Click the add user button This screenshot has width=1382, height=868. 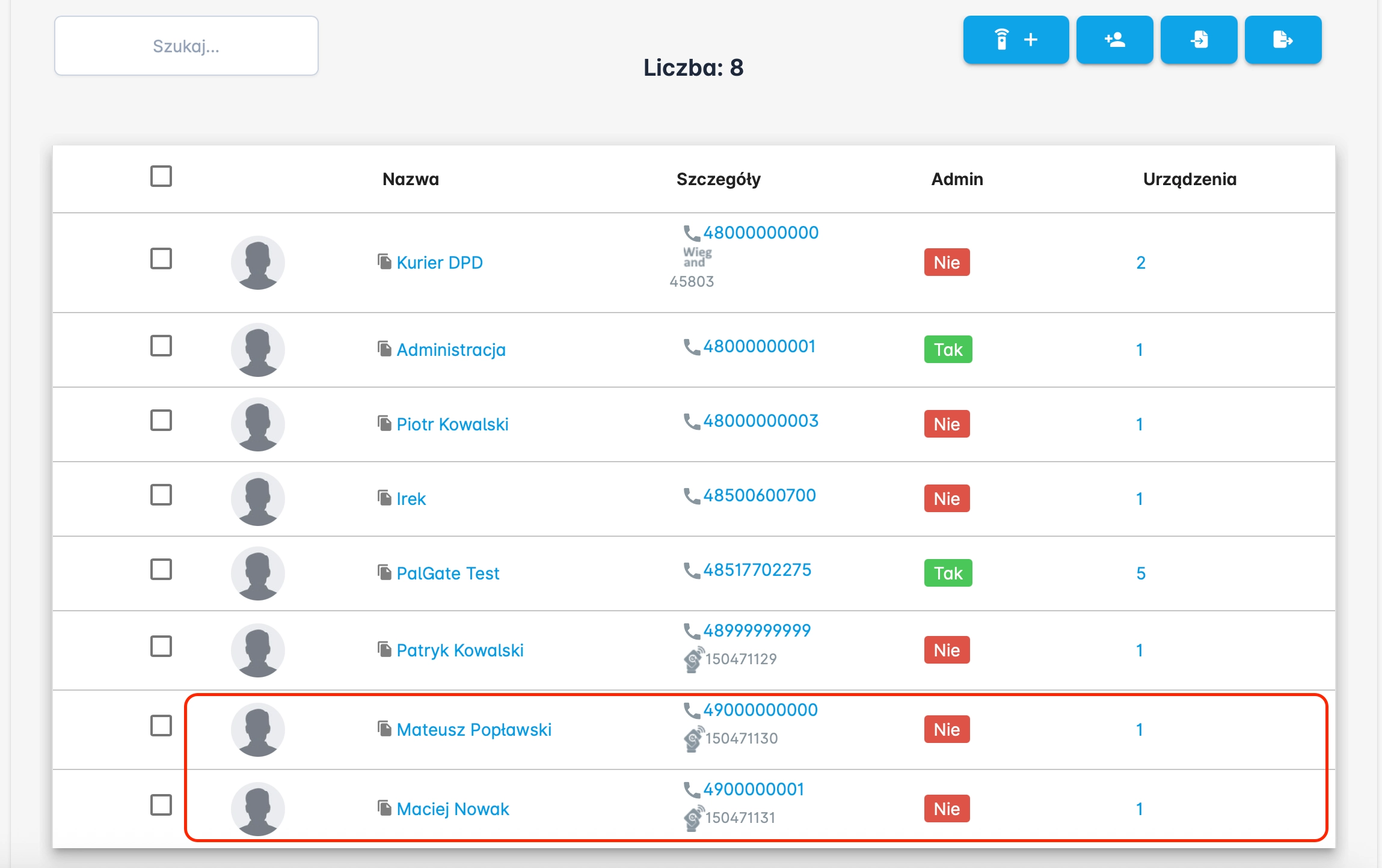1114,40
